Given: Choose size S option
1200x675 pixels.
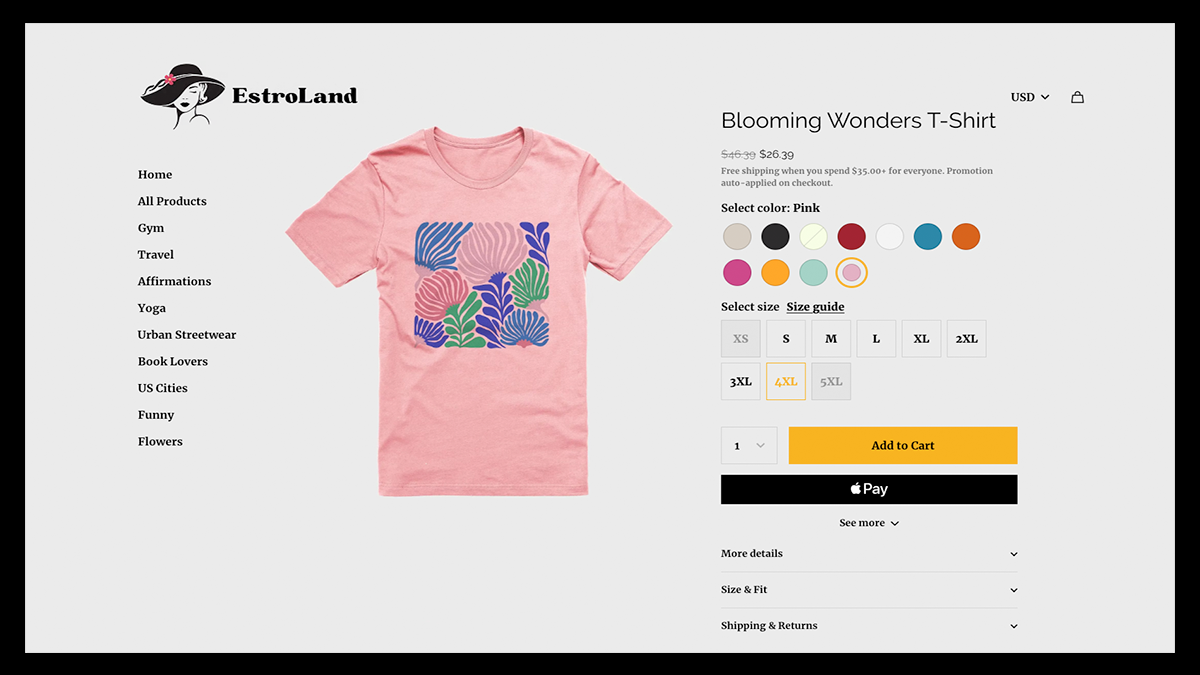Looking at the screenshot, I should (x=786, y=339).
